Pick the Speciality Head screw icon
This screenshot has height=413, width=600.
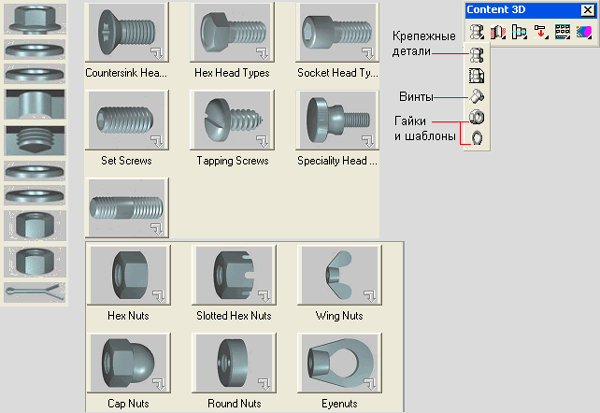point(338,120)
